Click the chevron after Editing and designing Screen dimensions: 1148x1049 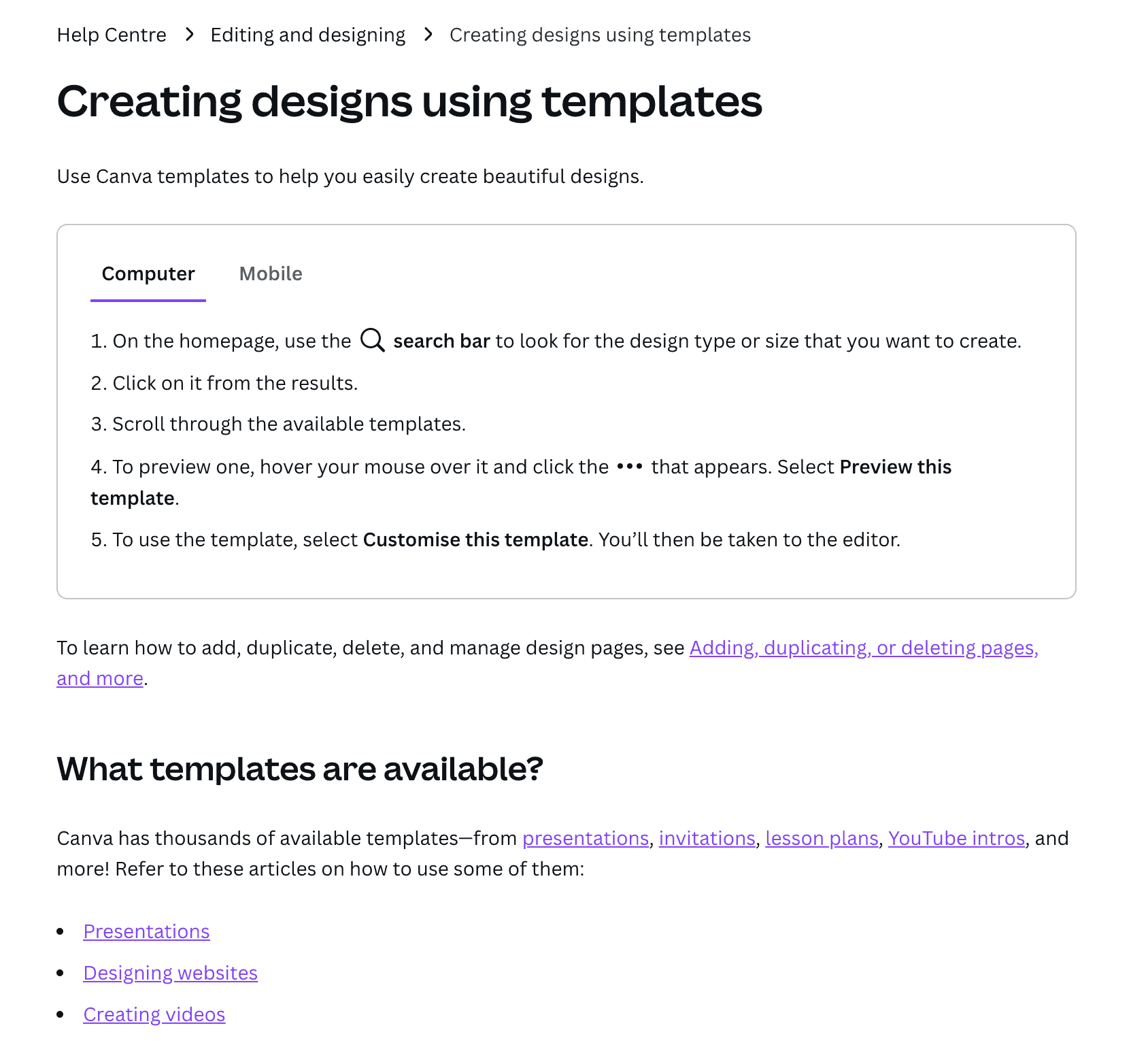428,34
